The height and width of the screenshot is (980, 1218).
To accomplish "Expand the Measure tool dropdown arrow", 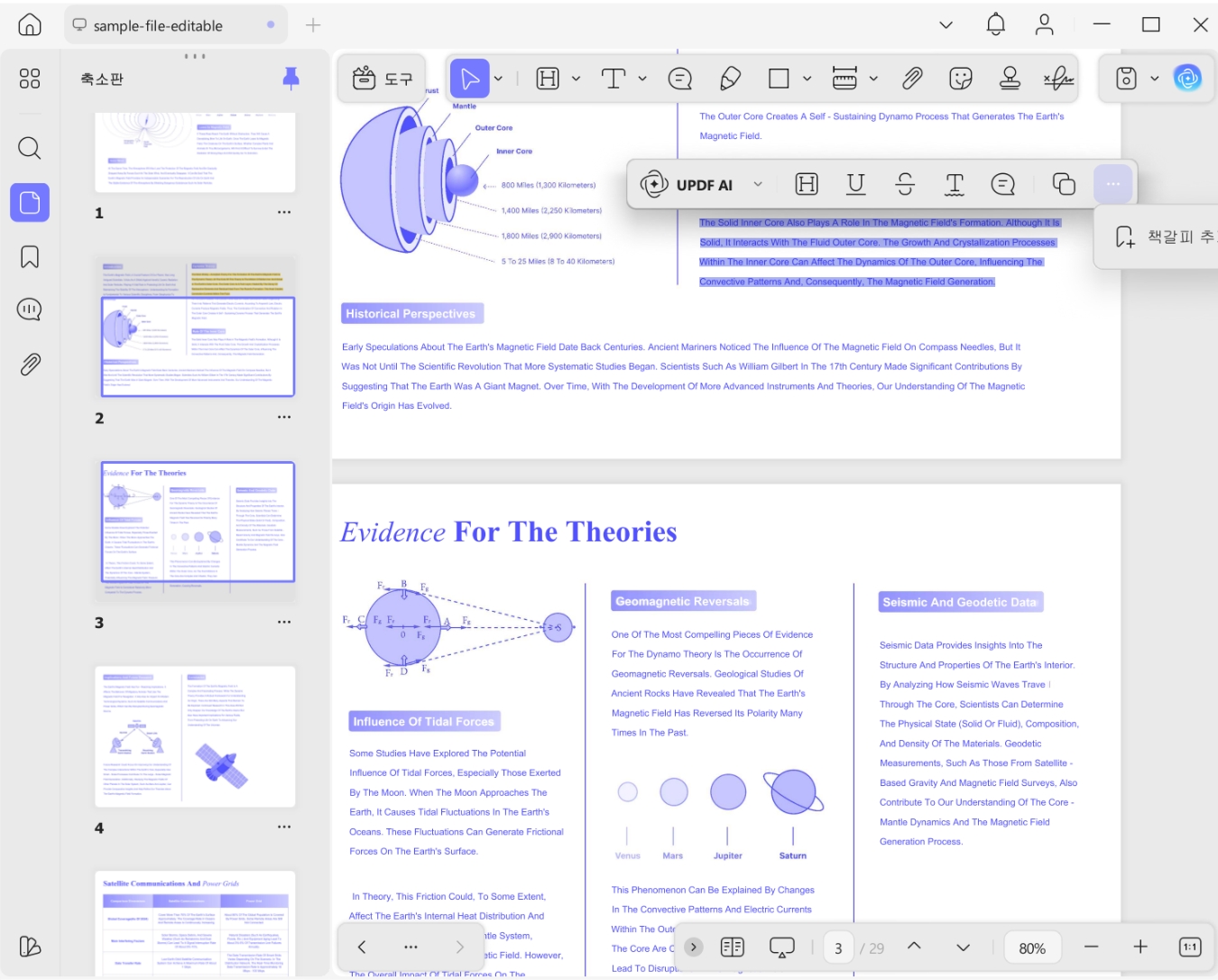I will coord(873,79).
